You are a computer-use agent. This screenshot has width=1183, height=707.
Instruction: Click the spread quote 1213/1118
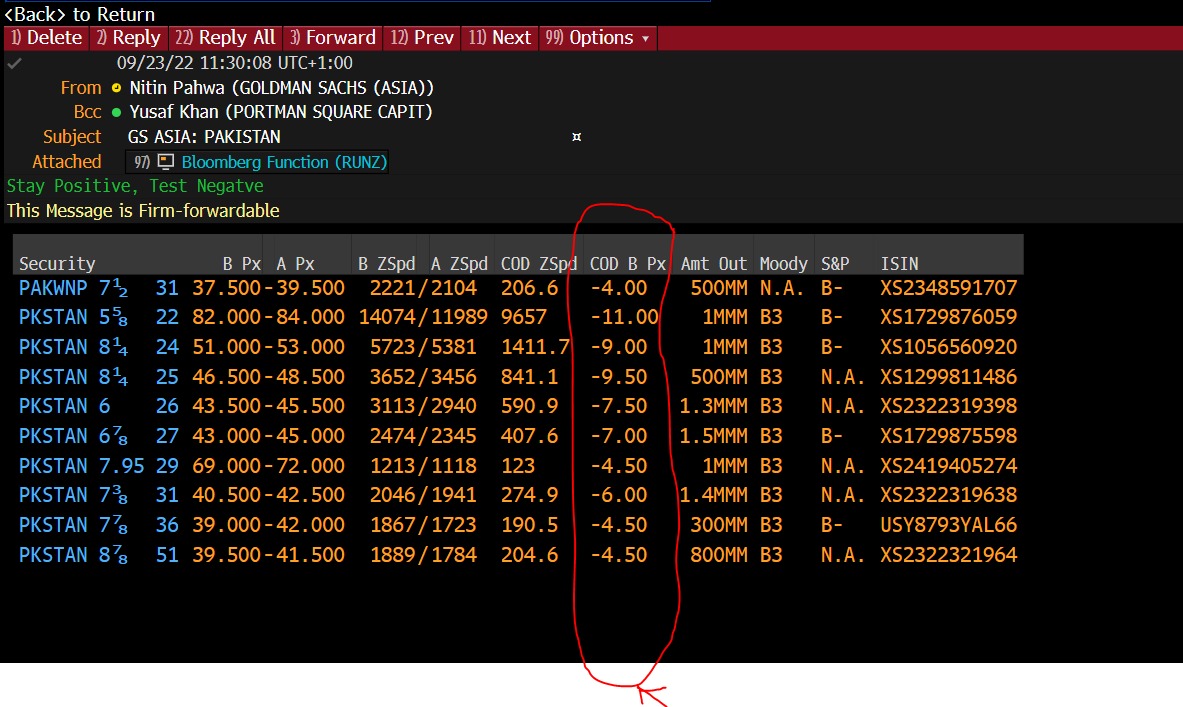423,466
